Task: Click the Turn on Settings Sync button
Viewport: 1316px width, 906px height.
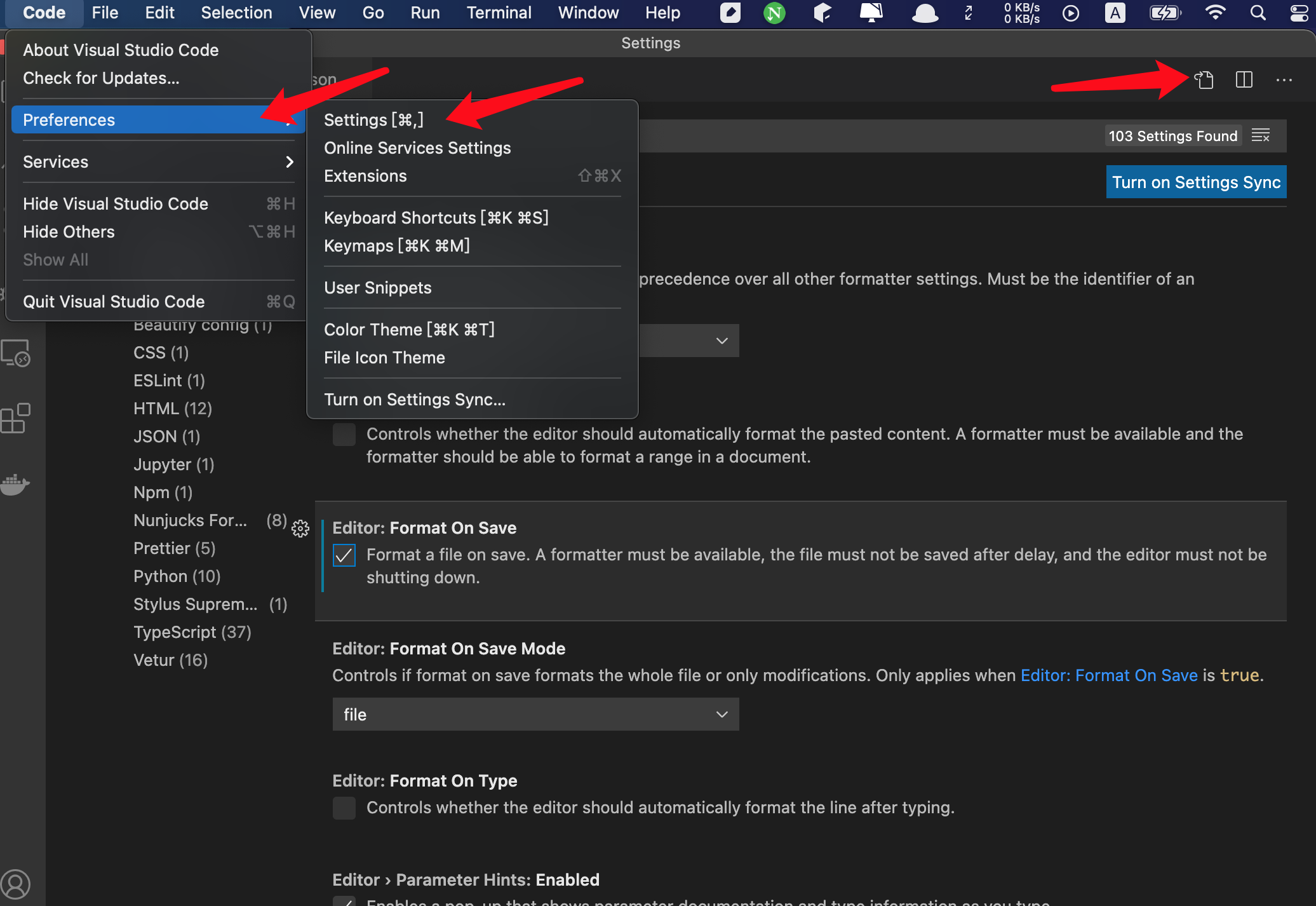Action: click(1196, 182)
